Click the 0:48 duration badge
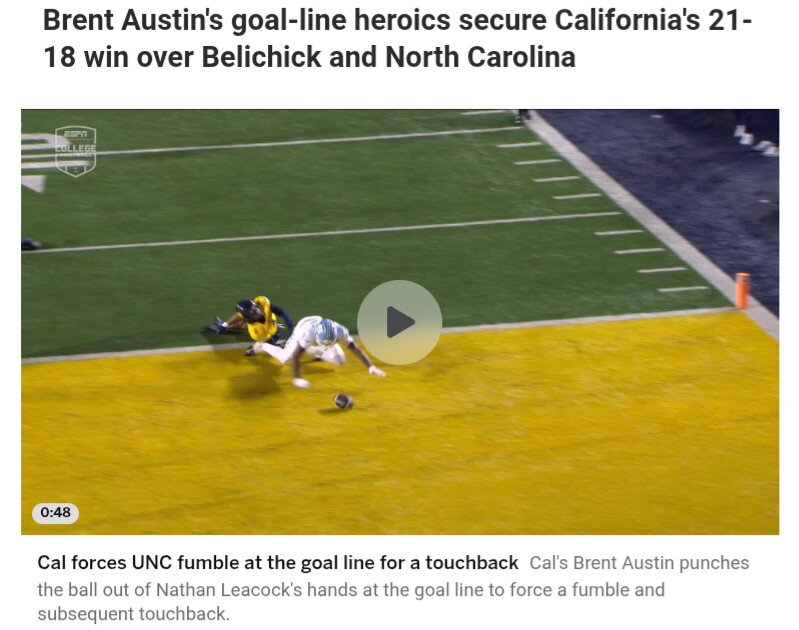The width and height of the screenshot is (799, 630). coord(56,512)
